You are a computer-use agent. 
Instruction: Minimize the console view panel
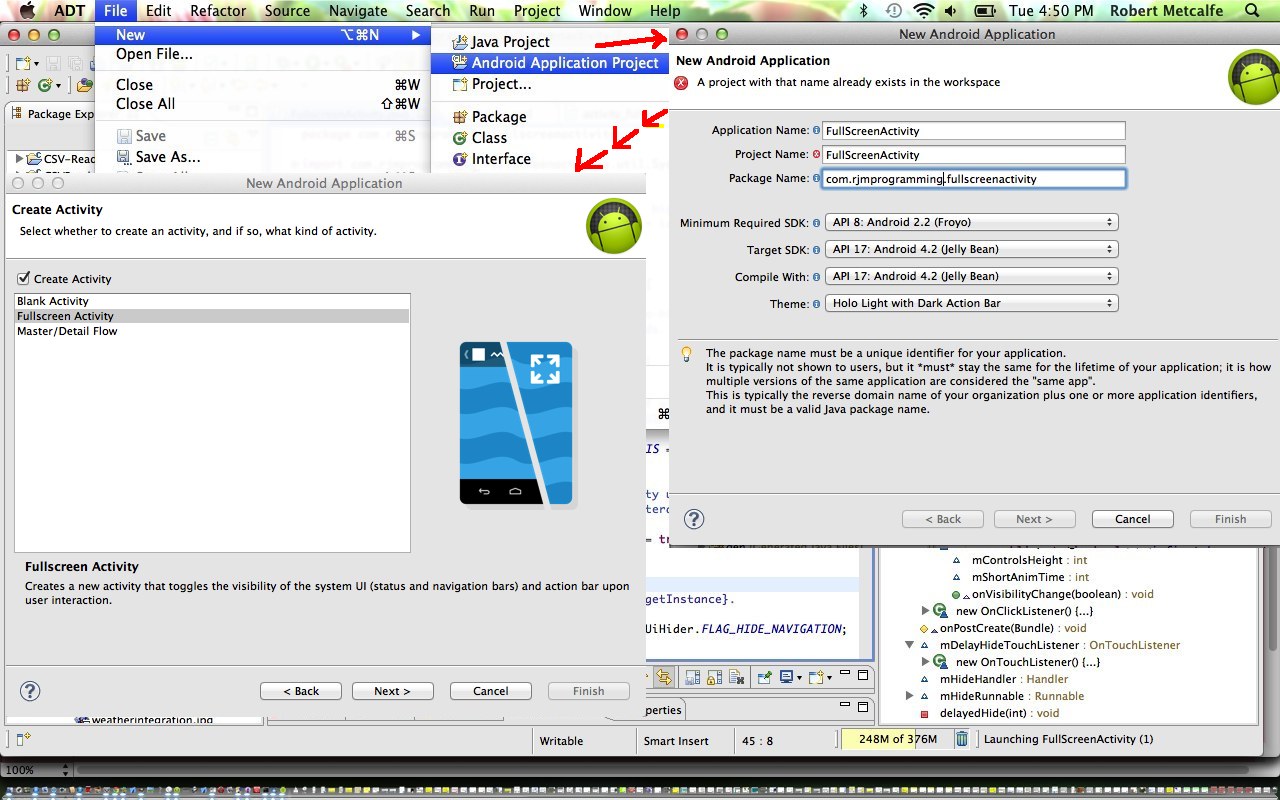(x=845, y=673)
